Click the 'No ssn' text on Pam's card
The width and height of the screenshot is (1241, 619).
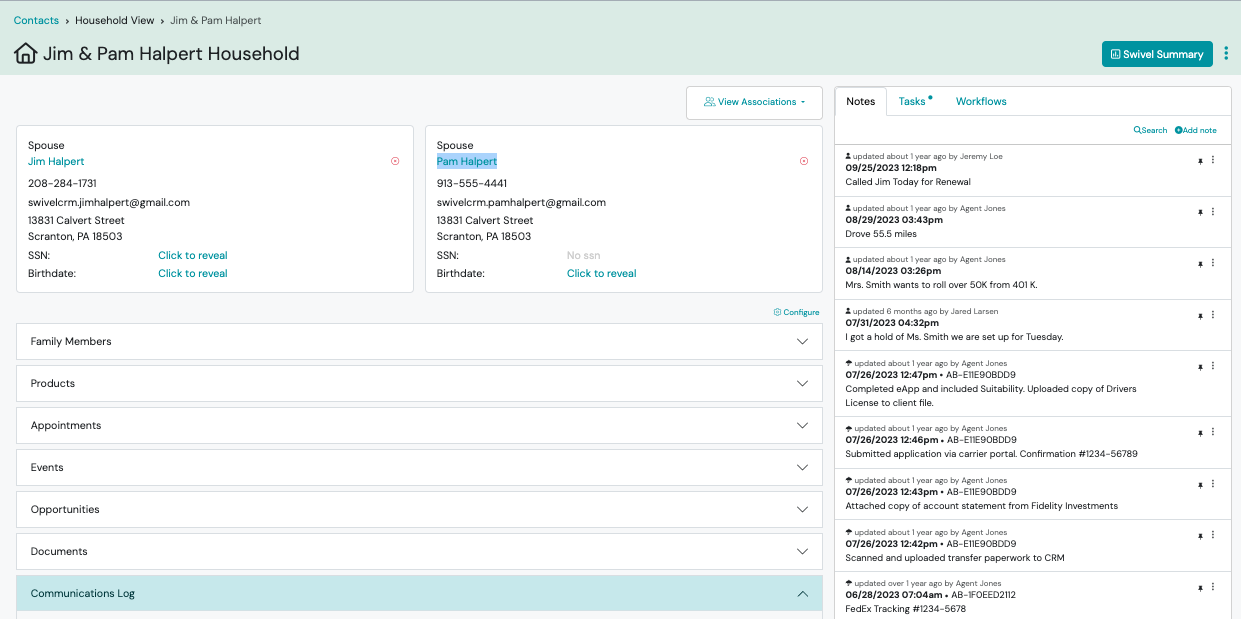tap(584, 255)
